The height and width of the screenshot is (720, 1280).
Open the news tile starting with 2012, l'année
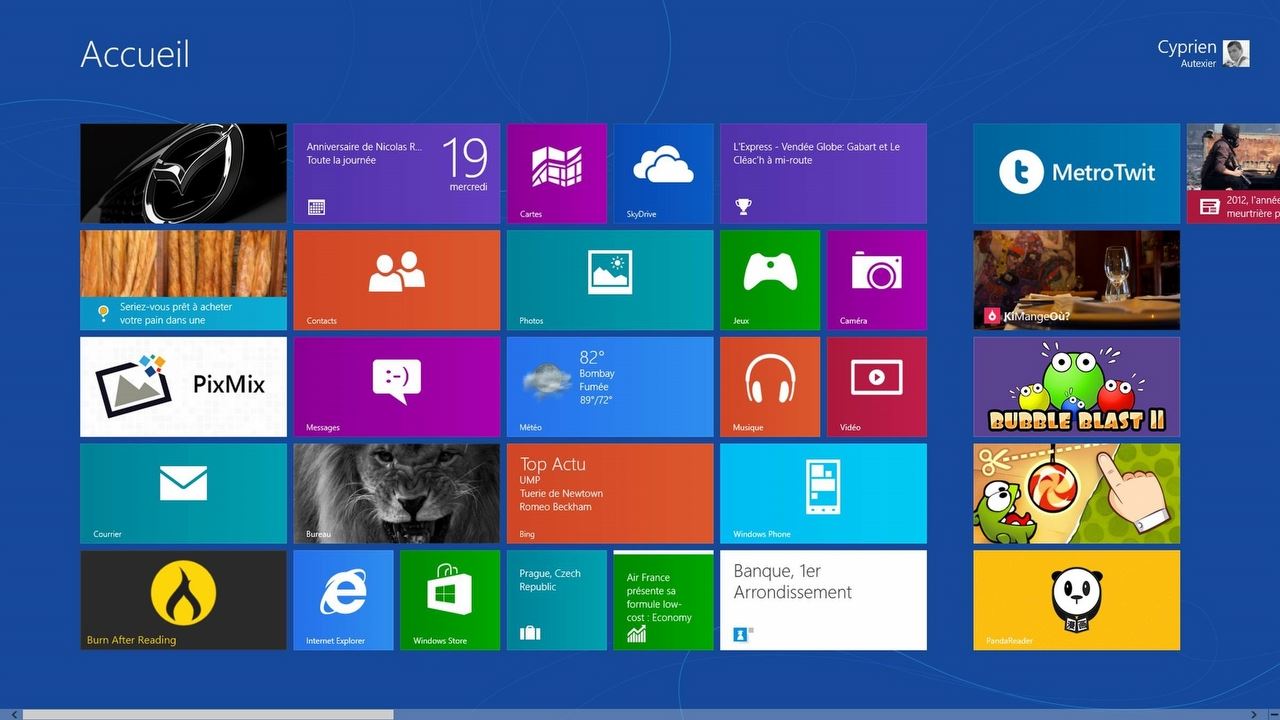[x=1233, y=173]
